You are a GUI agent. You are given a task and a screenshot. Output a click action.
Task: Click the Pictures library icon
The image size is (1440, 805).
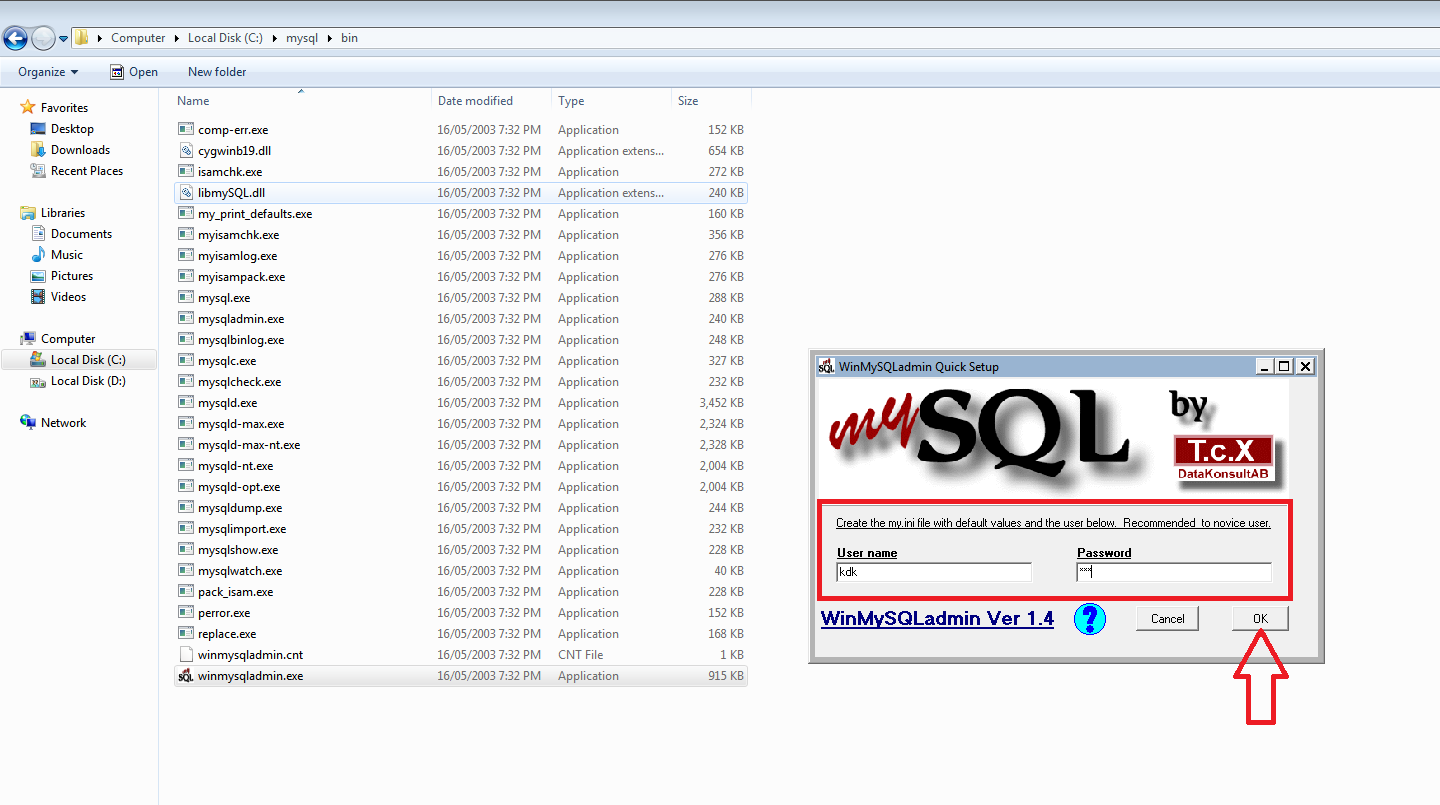[x=38, y=276]
